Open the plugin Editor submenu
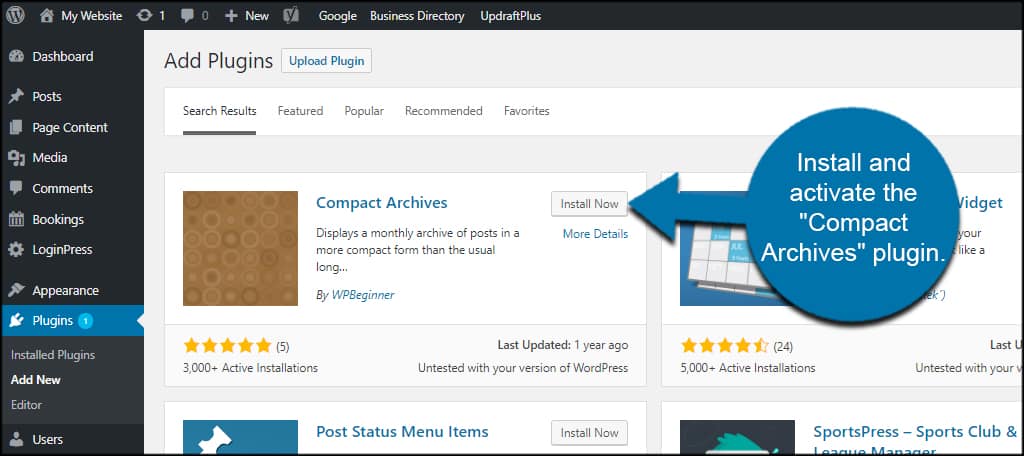Viewport: 1024px width, 456px height. click(x=26, y=404)
